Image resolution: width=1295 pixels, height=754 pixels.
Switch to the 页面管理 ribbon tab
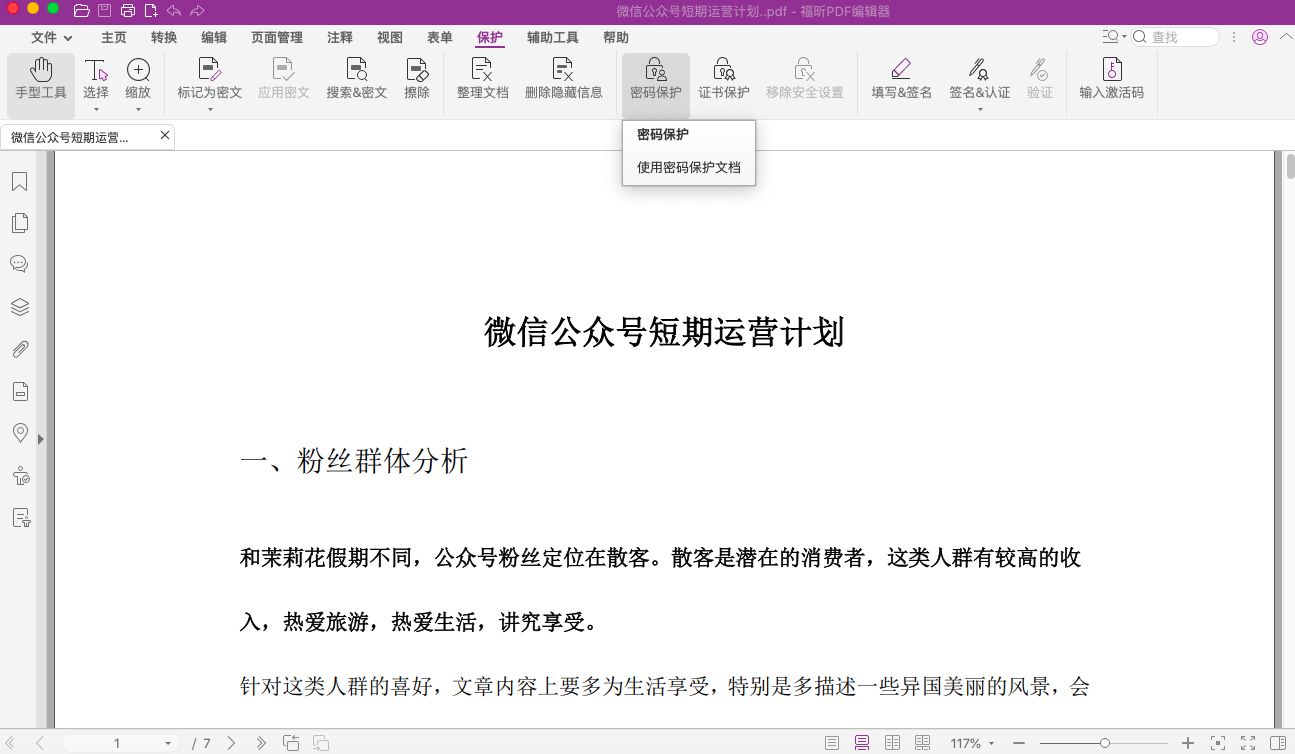275,37
